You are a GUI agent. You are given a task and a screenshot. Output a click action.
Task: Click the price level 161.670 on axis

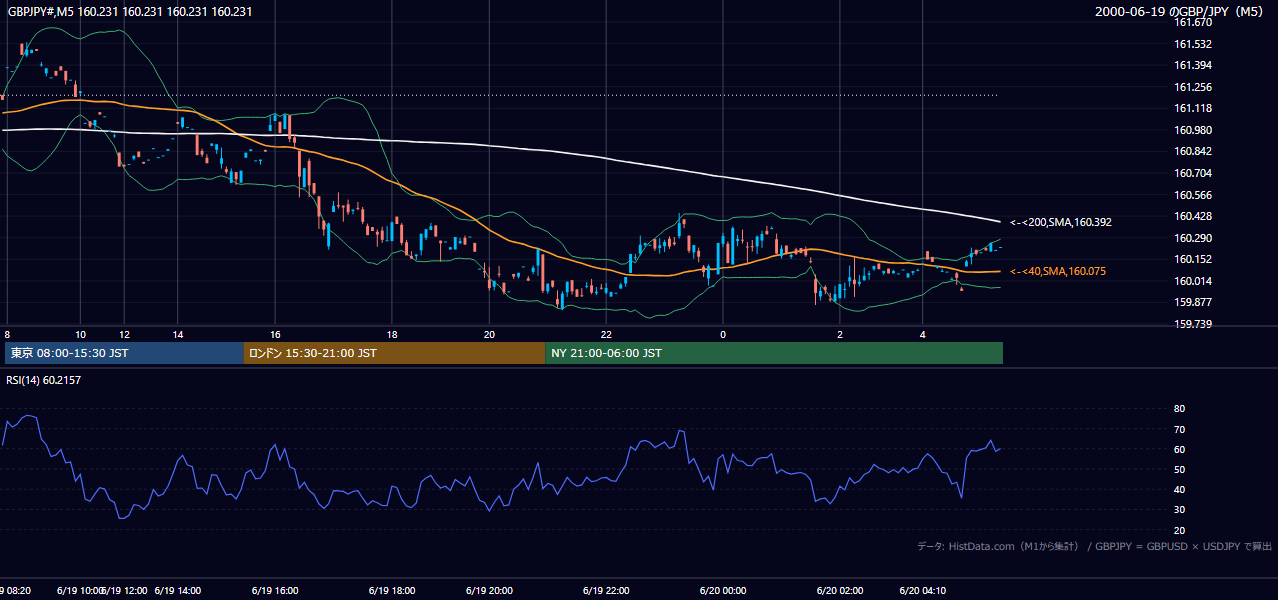coord(1193,22)
